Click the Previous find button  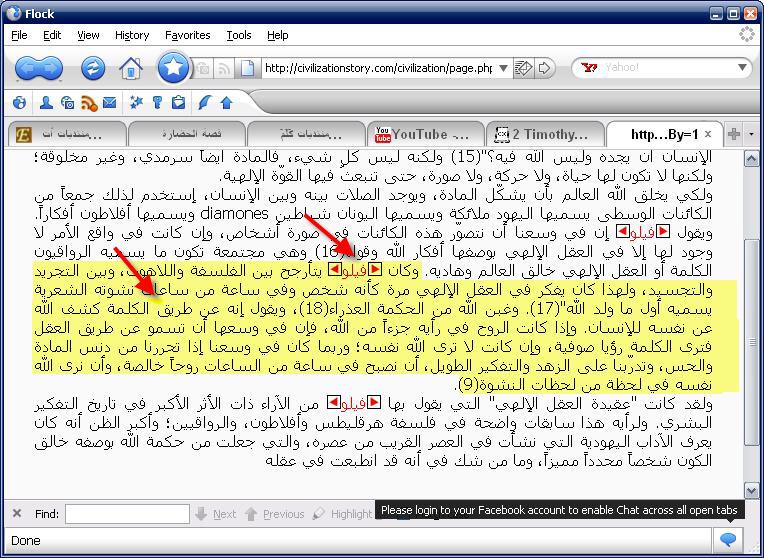(x=274, y=514)
